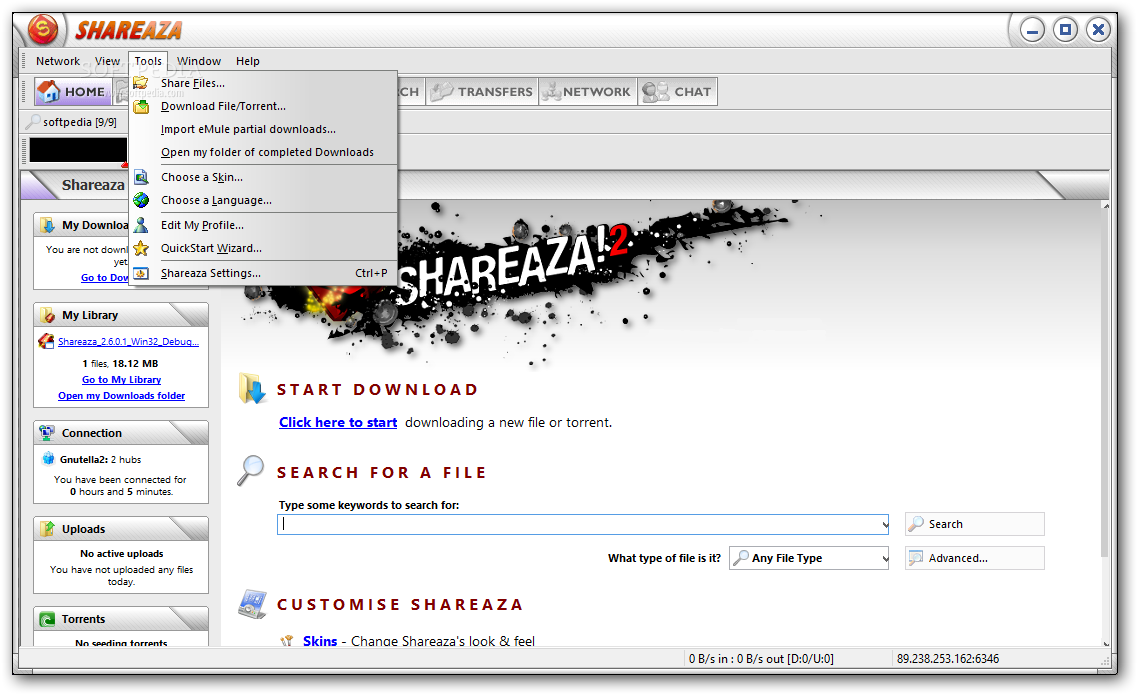Viewport: 1138px width, 695px height.
Task: Collapse the Uploads panel header
Action: tap(121, 529)
